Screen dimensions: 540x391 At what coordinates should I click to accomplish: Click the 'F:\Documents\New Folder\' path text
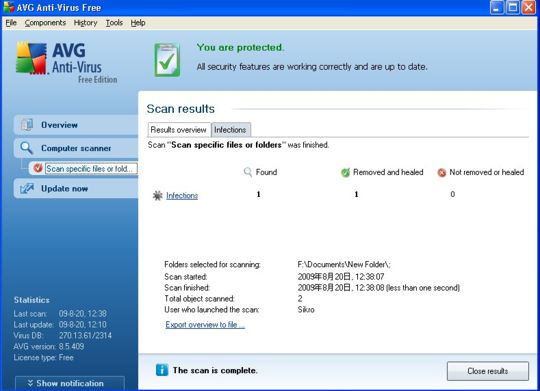point(344,265)
